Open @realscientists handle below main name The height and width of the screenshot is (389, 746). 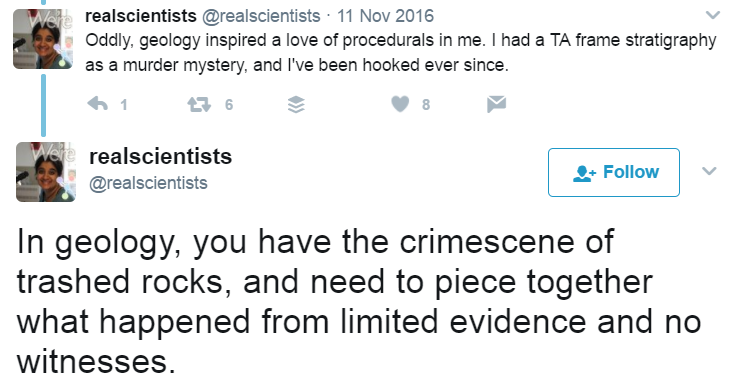click(148, 183)
